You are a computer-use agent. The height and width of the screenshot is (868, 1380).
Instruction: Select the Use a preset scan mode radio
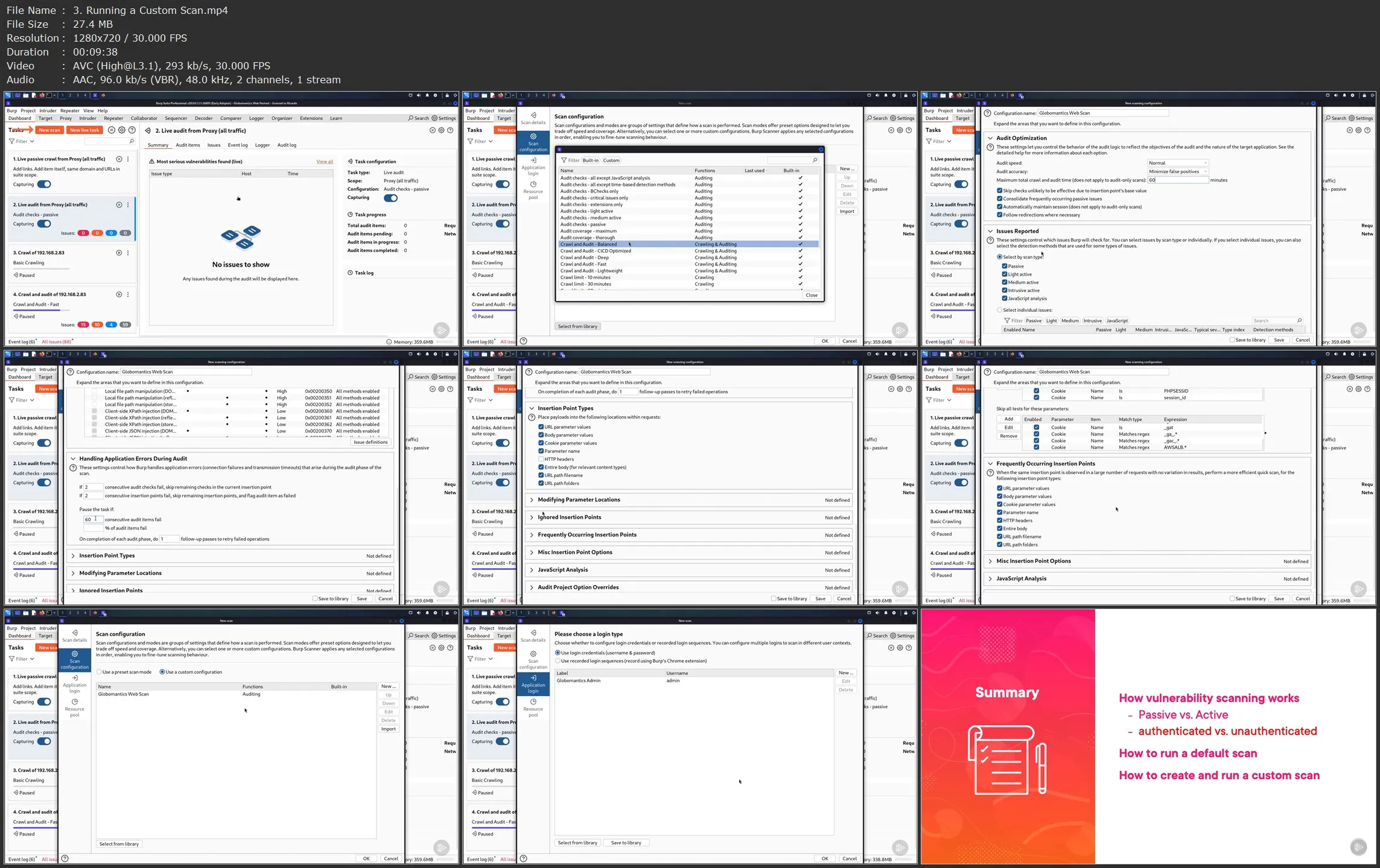tap(100, 672)
